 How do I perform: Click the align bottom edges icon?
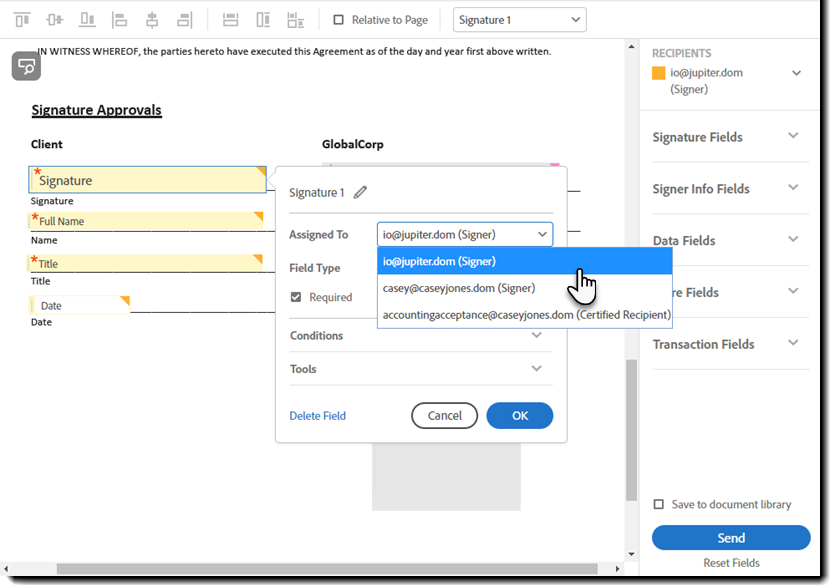pyautogui.click(x=87, y=20)
